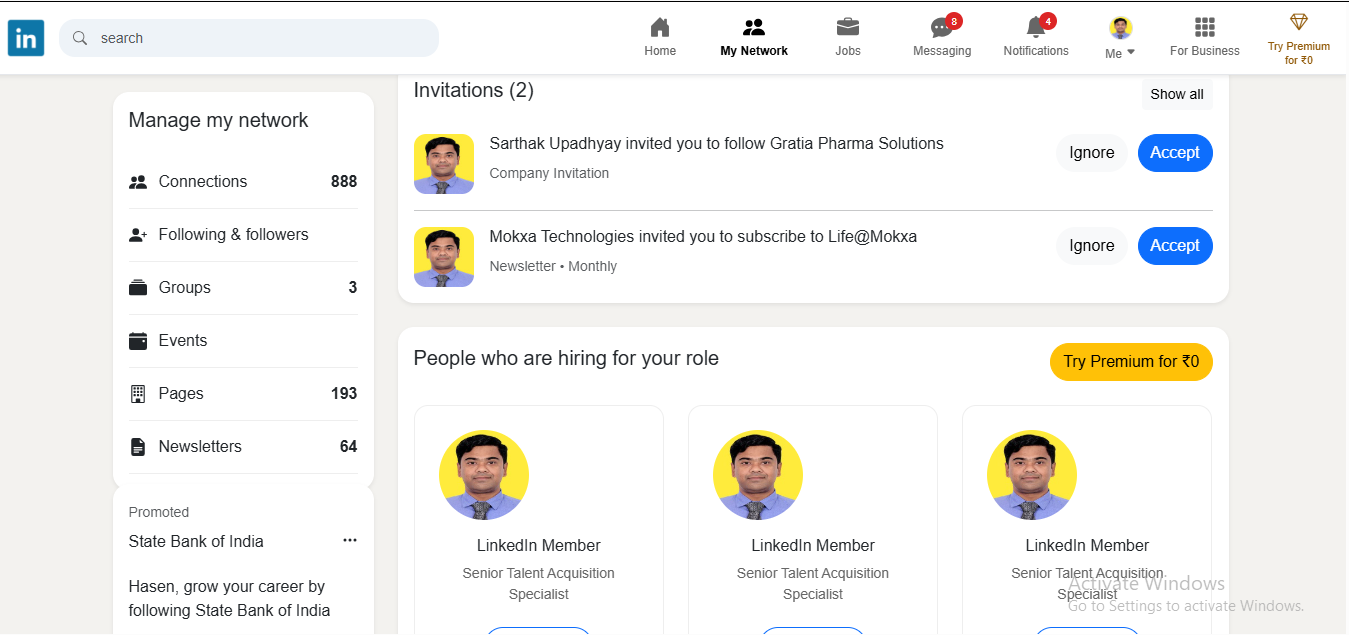The width and height of the screenshot is (1349, 635).
Task: Click the For Business label
Action: tap(1205, 51)
